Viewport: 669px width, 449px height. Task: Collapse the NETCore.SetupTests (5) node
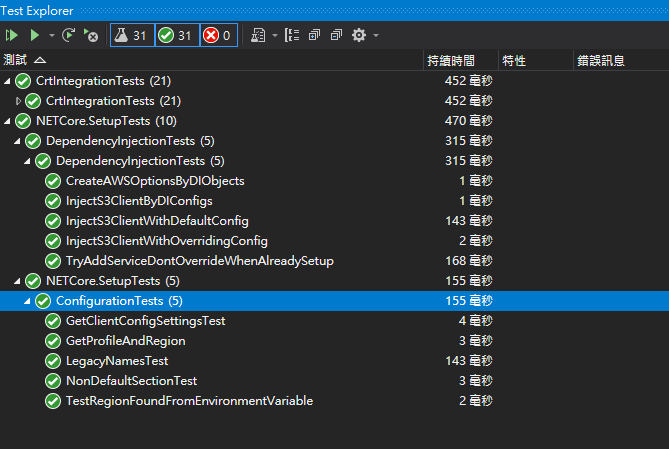coord(17,281)
